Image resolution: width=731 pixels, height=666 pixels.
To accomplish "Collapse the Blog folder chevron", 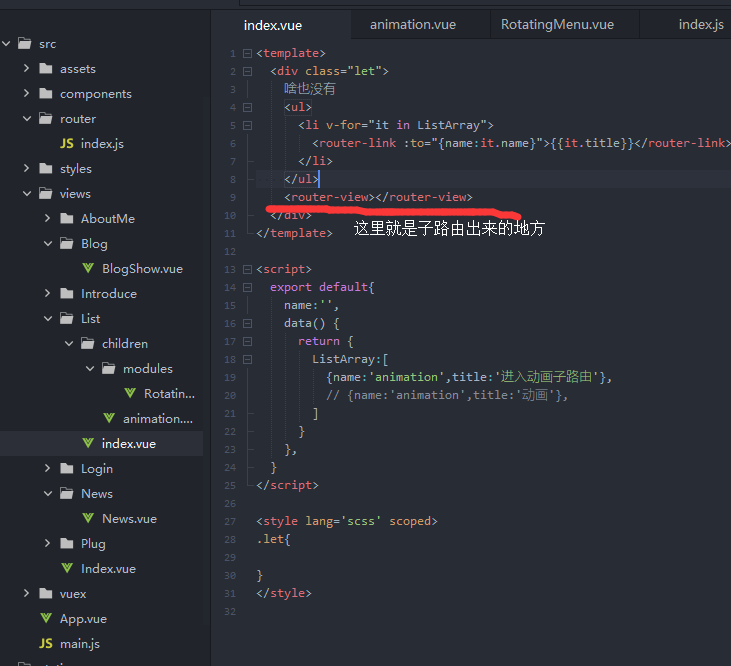I will point(48,244).
